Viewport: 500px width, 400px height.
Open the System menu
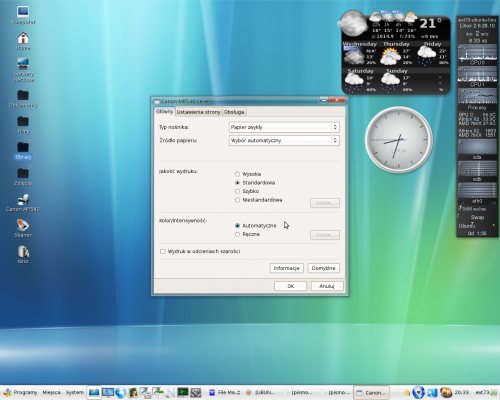pyautogui.click(x=75, y=392)
